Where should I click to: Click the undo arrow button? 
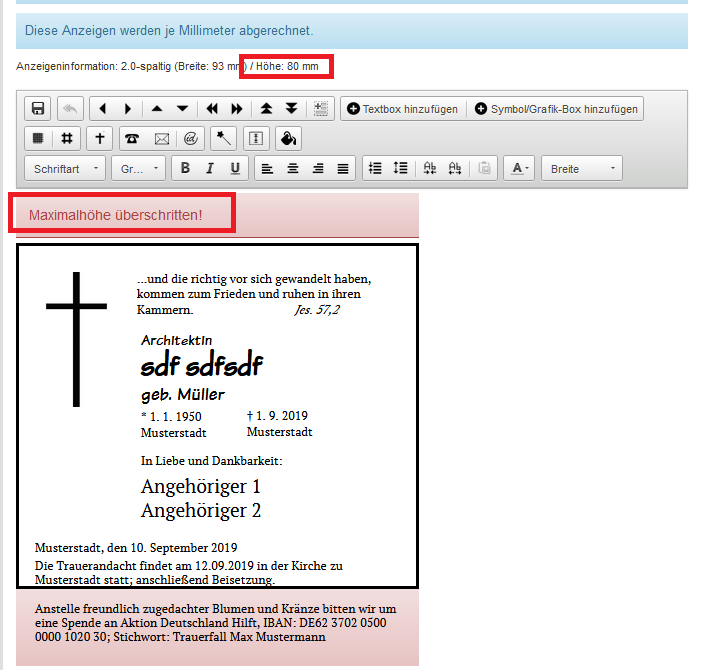pos(70,109)
